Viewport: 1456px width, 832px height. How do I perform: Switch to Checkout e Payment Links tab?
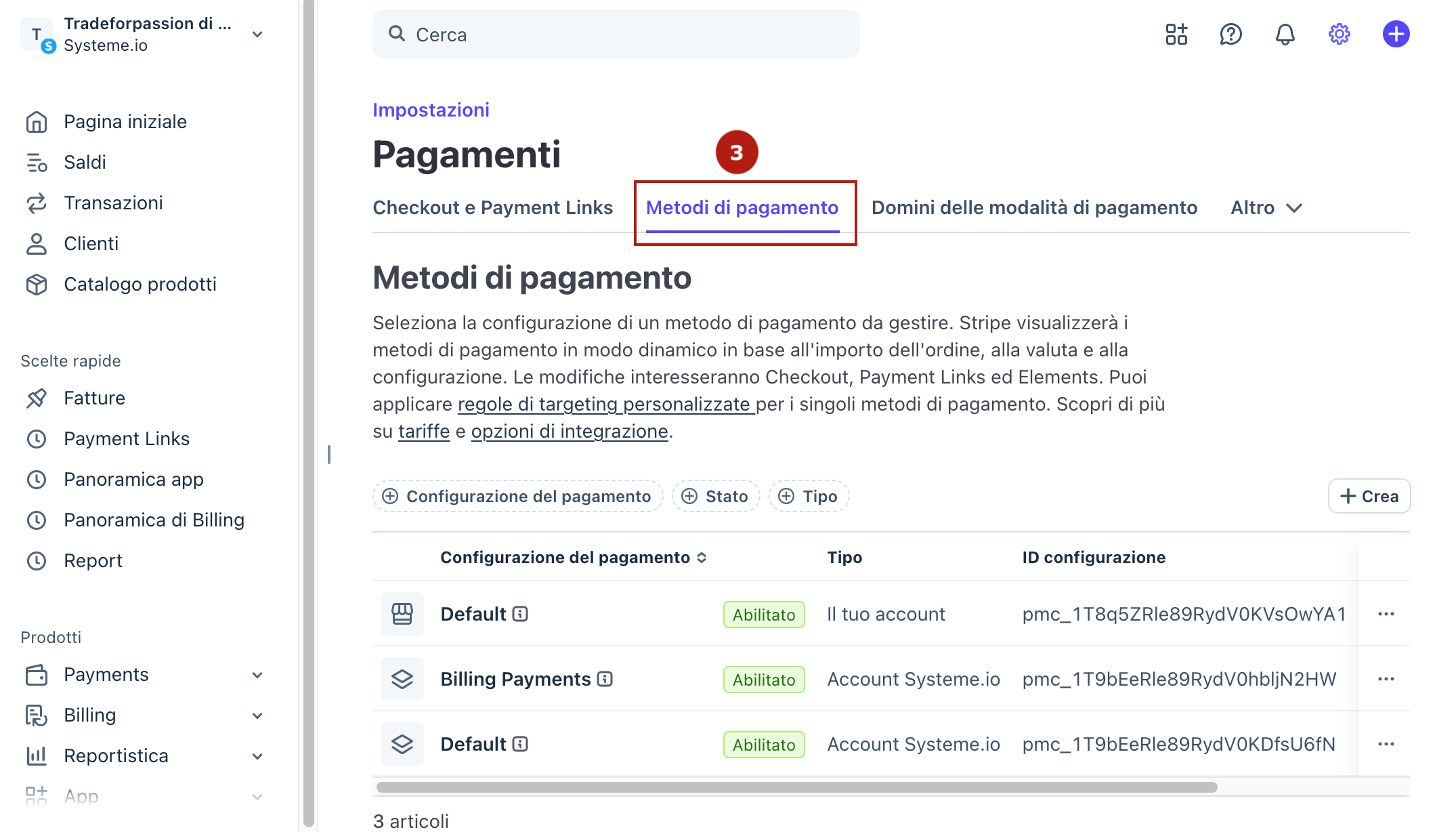[493, 208]
